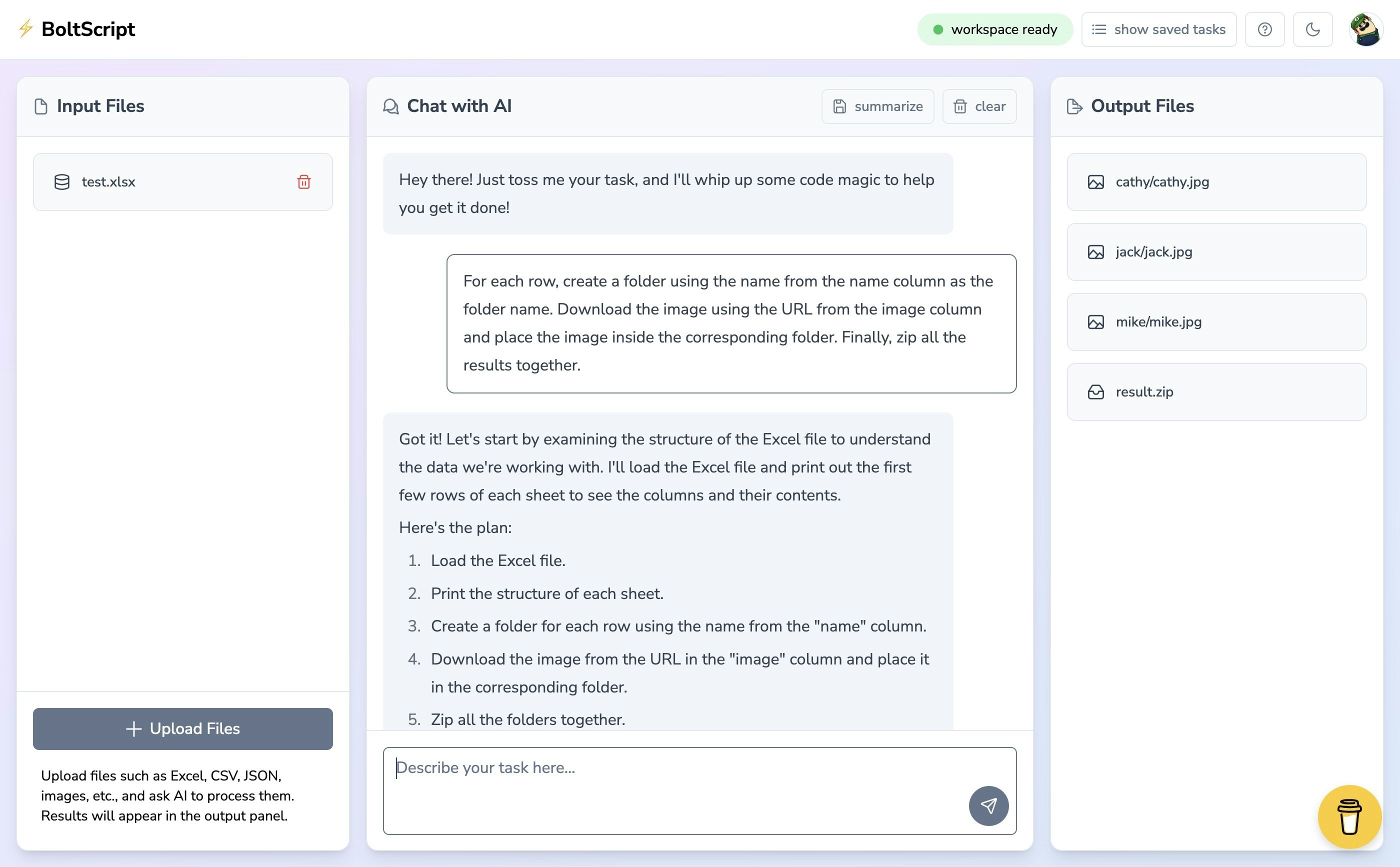Open the user avatar profile menu
The image size is (1400, 867).
1365,30
